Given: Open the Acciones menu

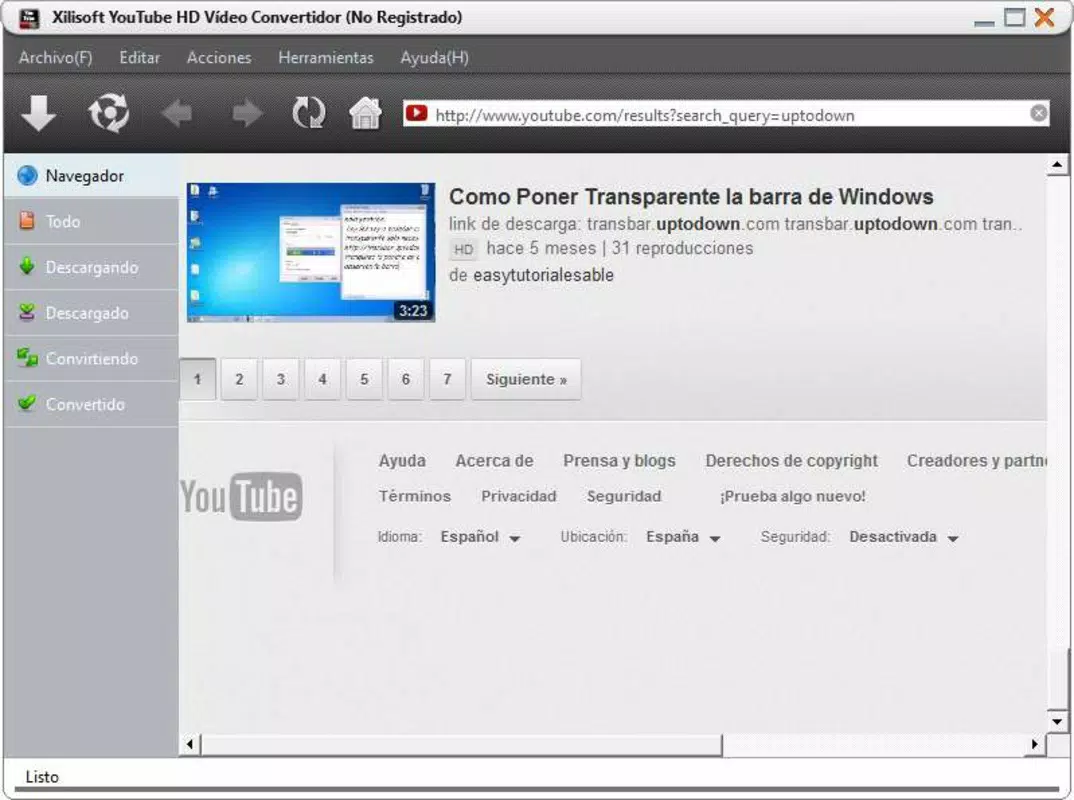Looking at the screenshot, I should (x=219, y=58).
